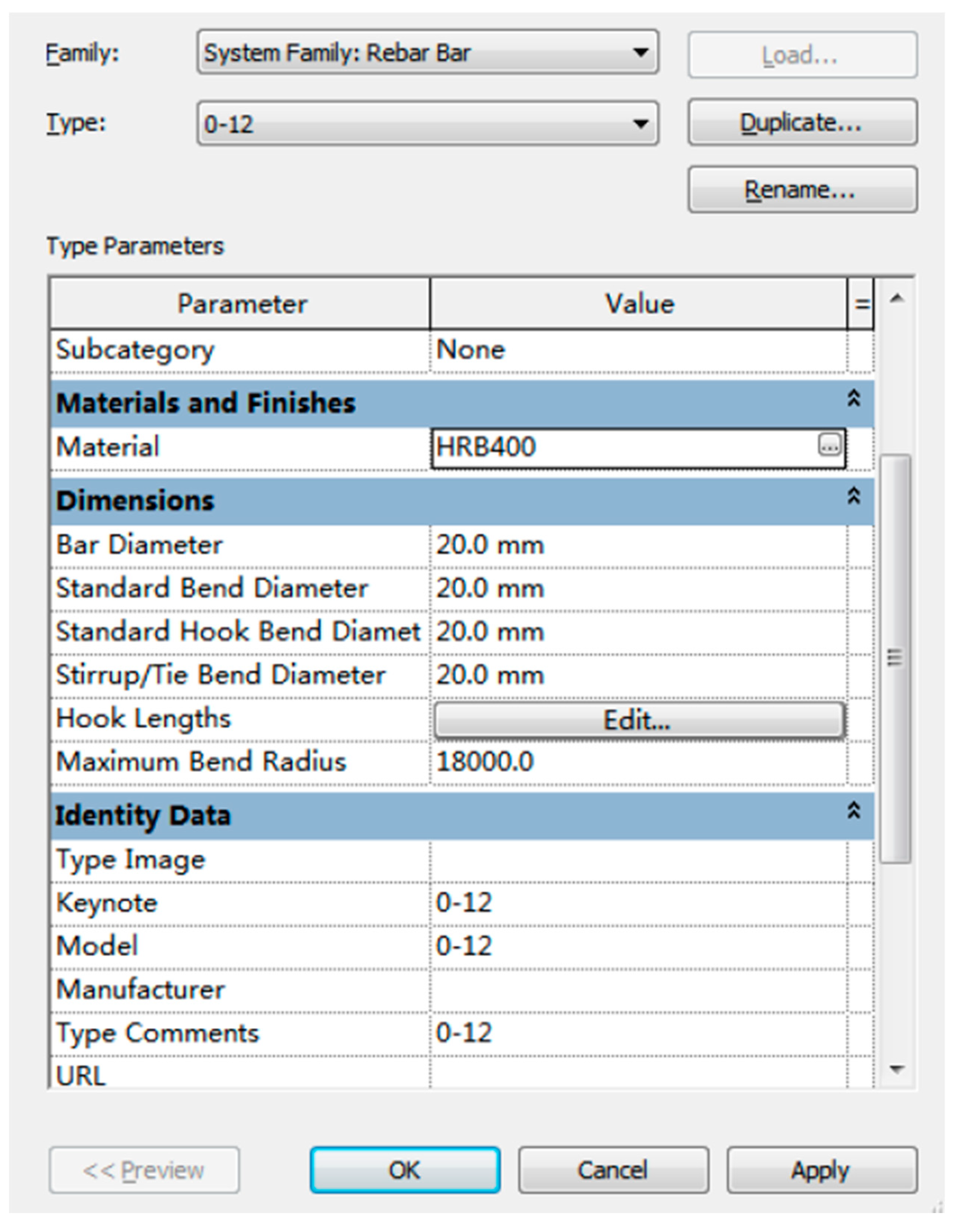Select the Maximum Bend Radius value
The image size is (956, 1232).
637,762
